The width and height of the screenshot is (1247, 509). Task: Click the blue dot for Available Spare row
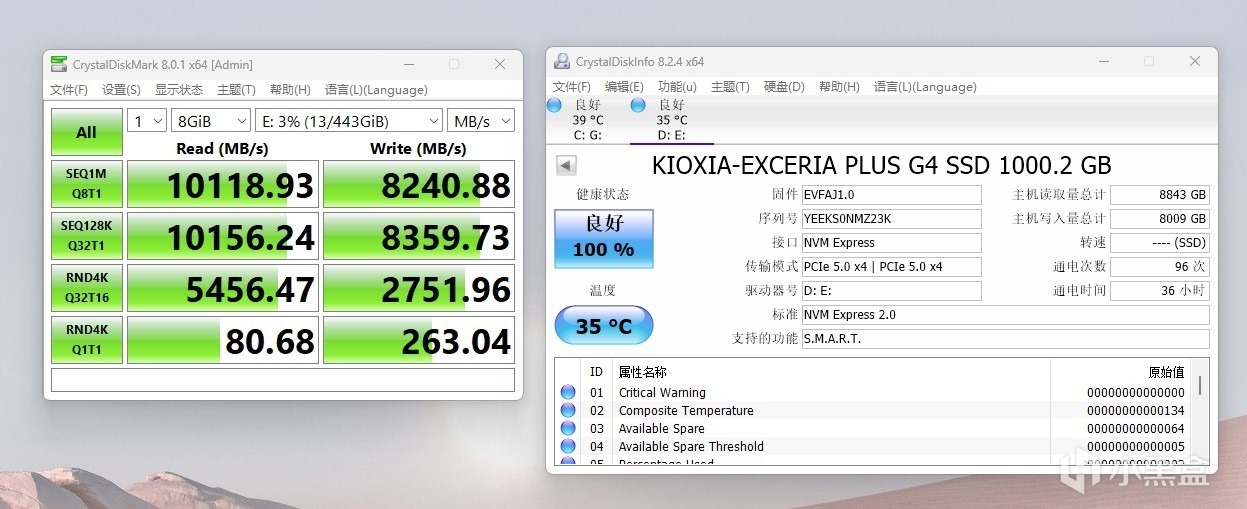(x=568, y=429)
